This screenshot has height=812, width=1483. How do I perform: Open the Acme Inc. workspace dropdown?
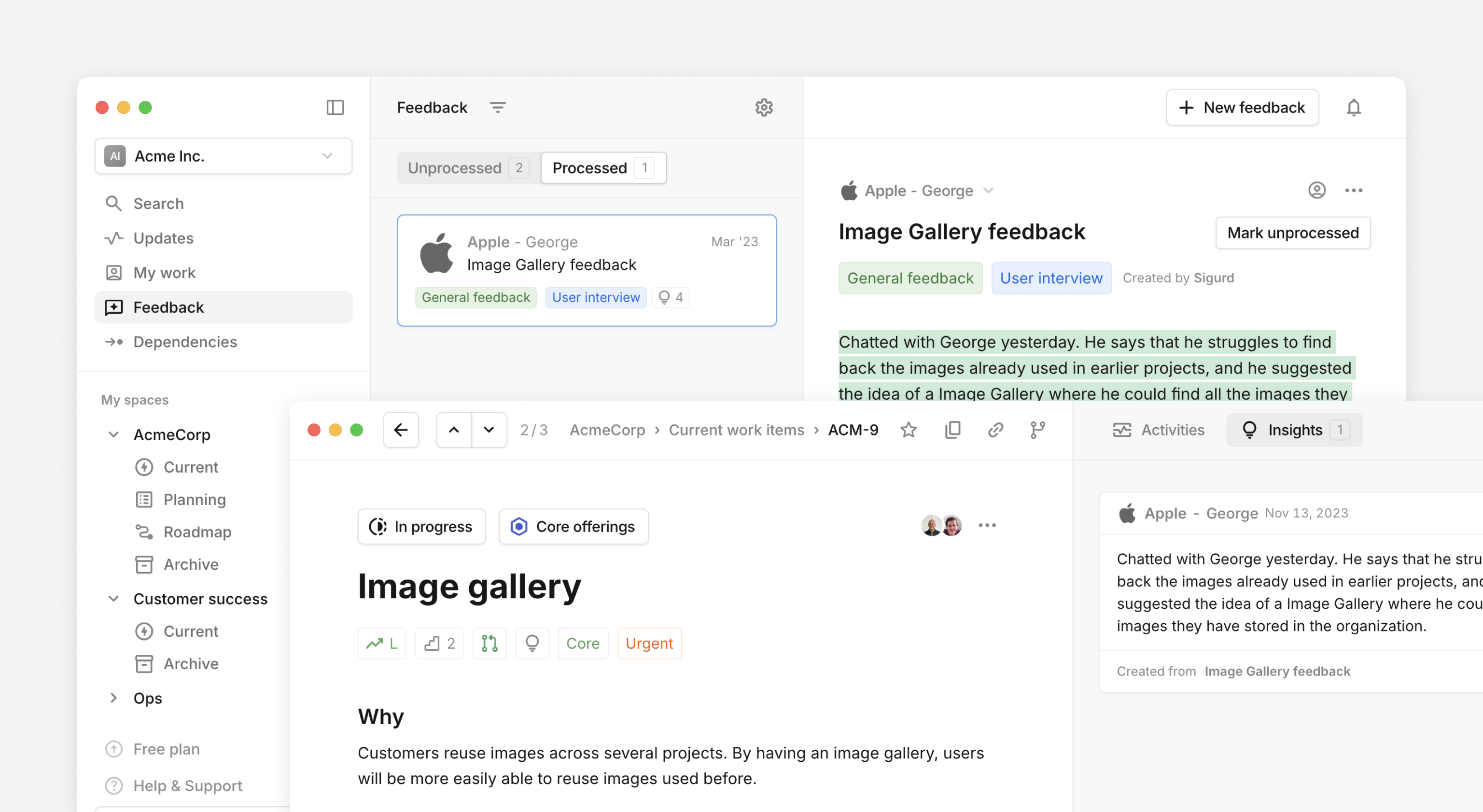pos(224,156)
